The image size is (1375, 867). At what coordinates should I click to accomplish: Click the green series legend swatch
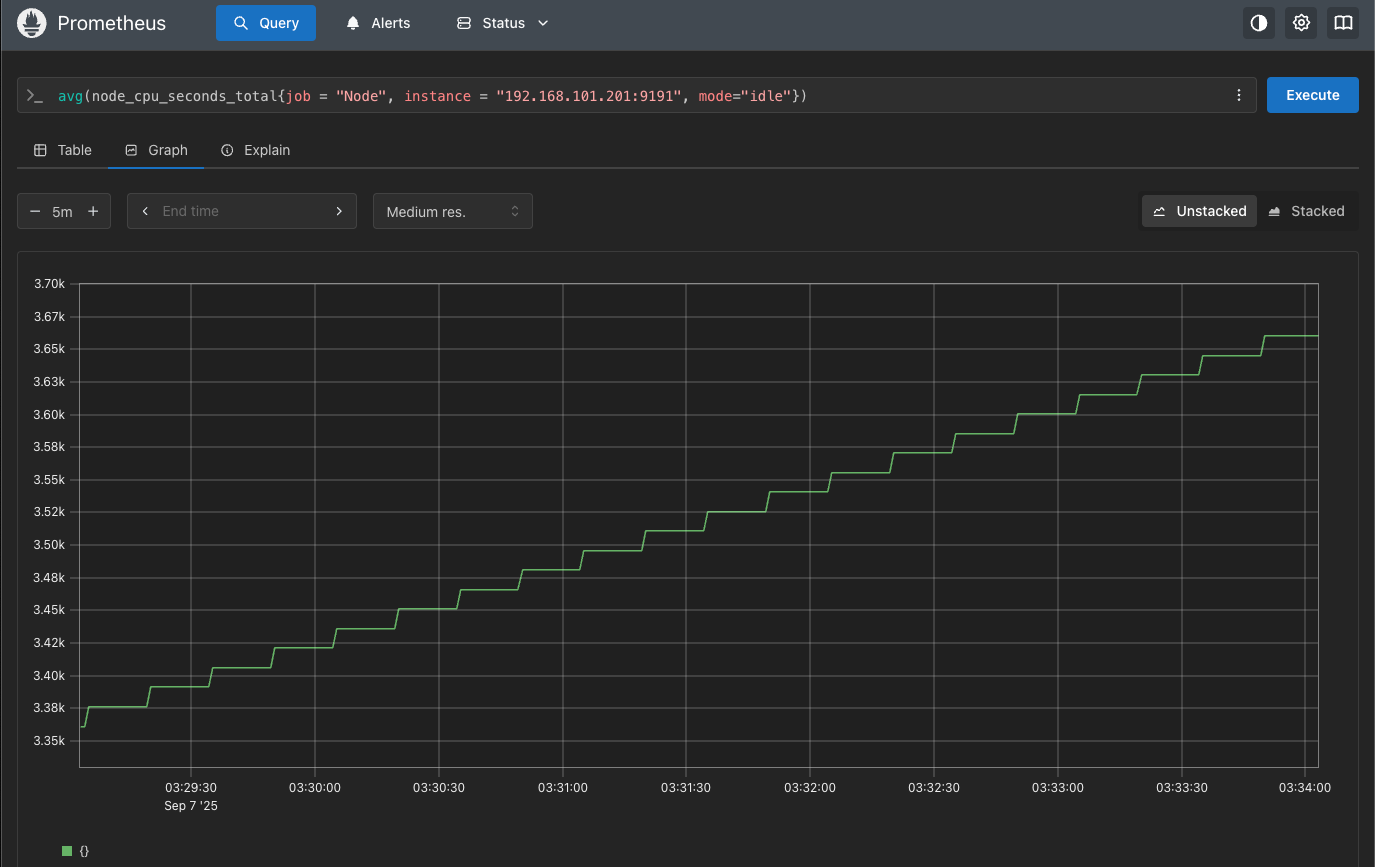[x=67, y=851]
